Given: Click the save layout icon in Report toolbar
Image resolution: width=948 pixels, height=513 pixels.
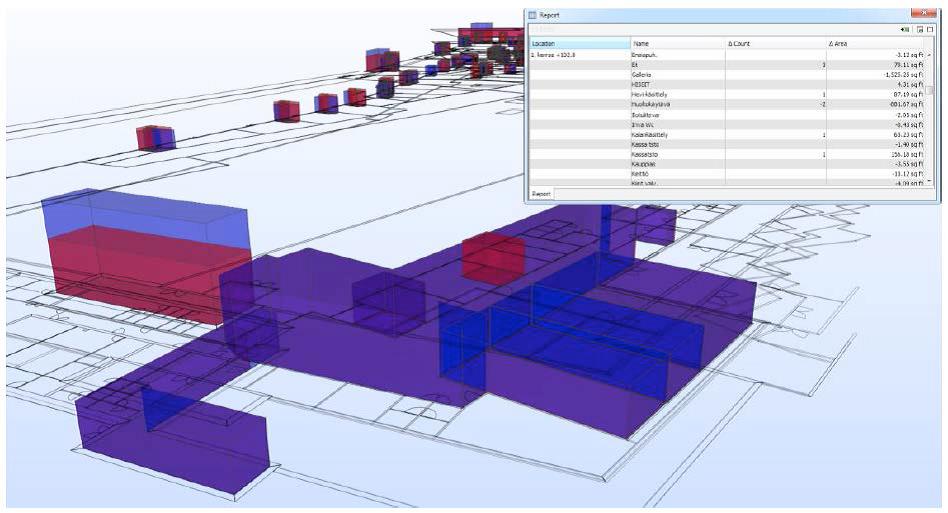Looking at the screenshot, I should (x=919, y=31).
